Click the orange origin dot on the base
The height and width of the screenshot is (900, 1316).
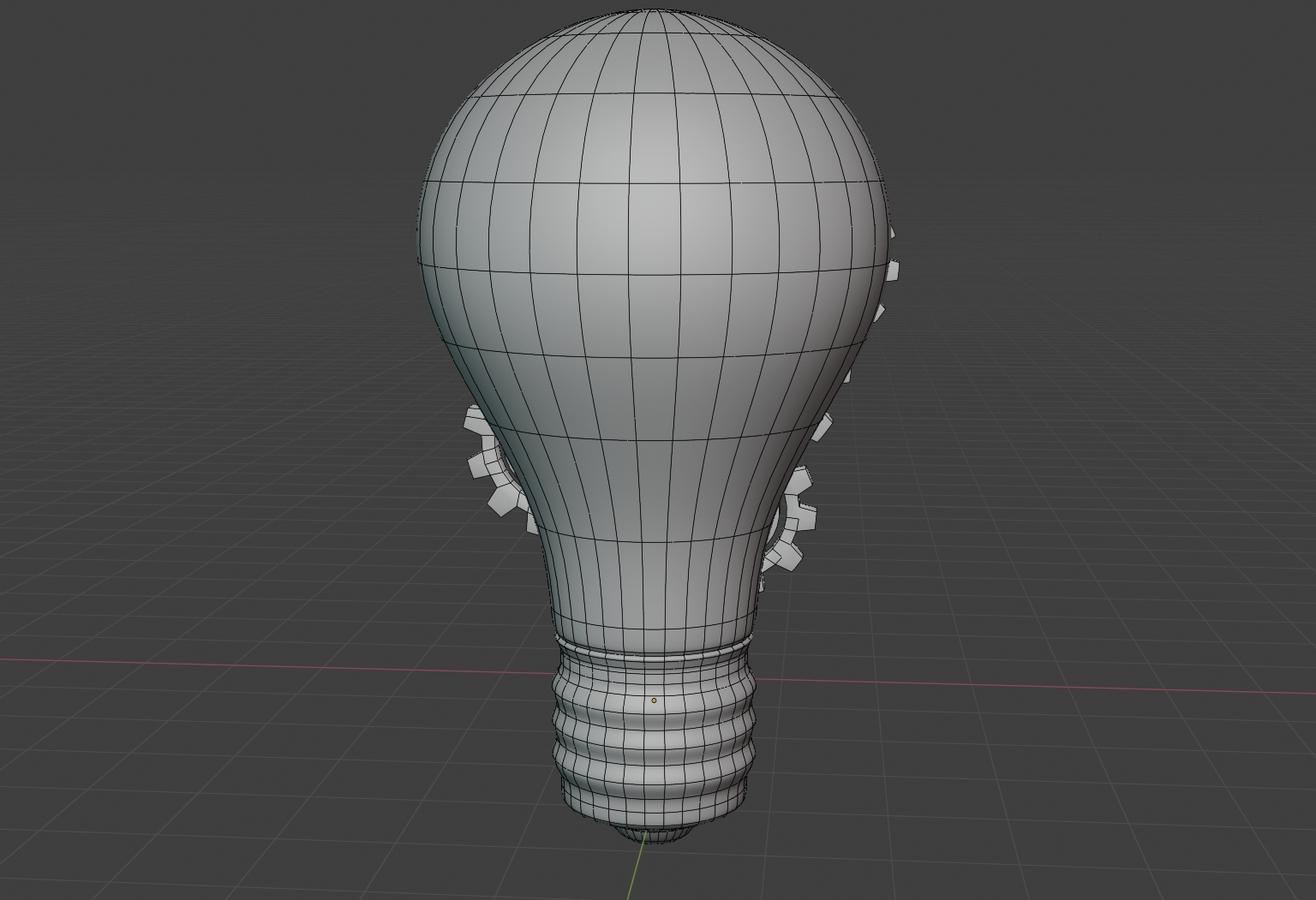(654, 700)
